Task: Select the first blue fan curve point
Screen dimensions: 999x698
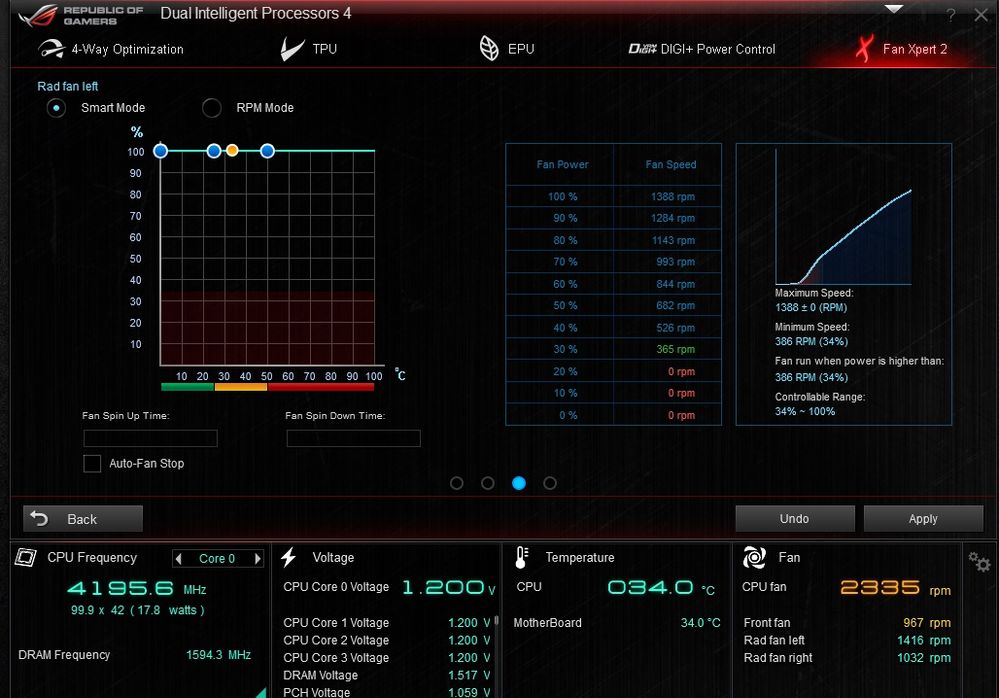Action: point(161,151)
